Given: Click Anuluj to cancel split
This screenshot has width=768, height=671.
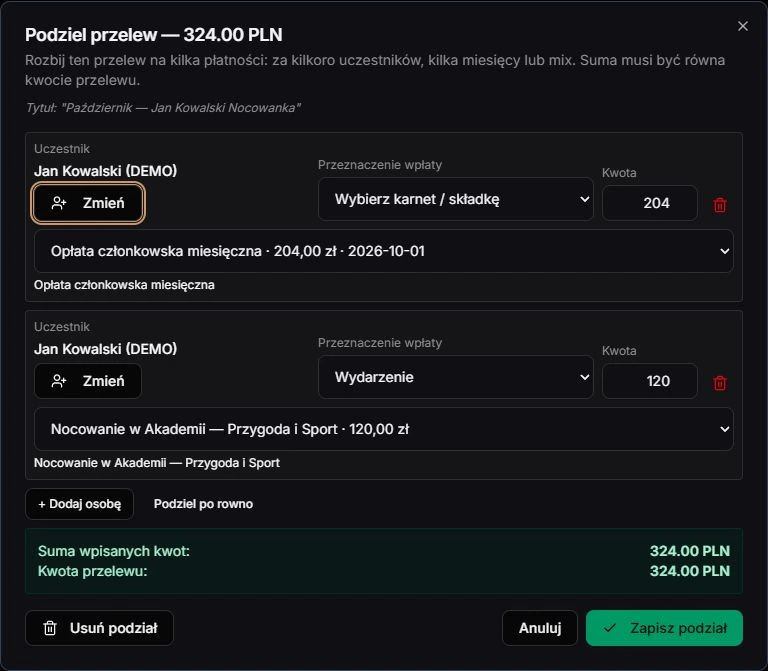Looking at the screenshot, I should tap(540, 628).
